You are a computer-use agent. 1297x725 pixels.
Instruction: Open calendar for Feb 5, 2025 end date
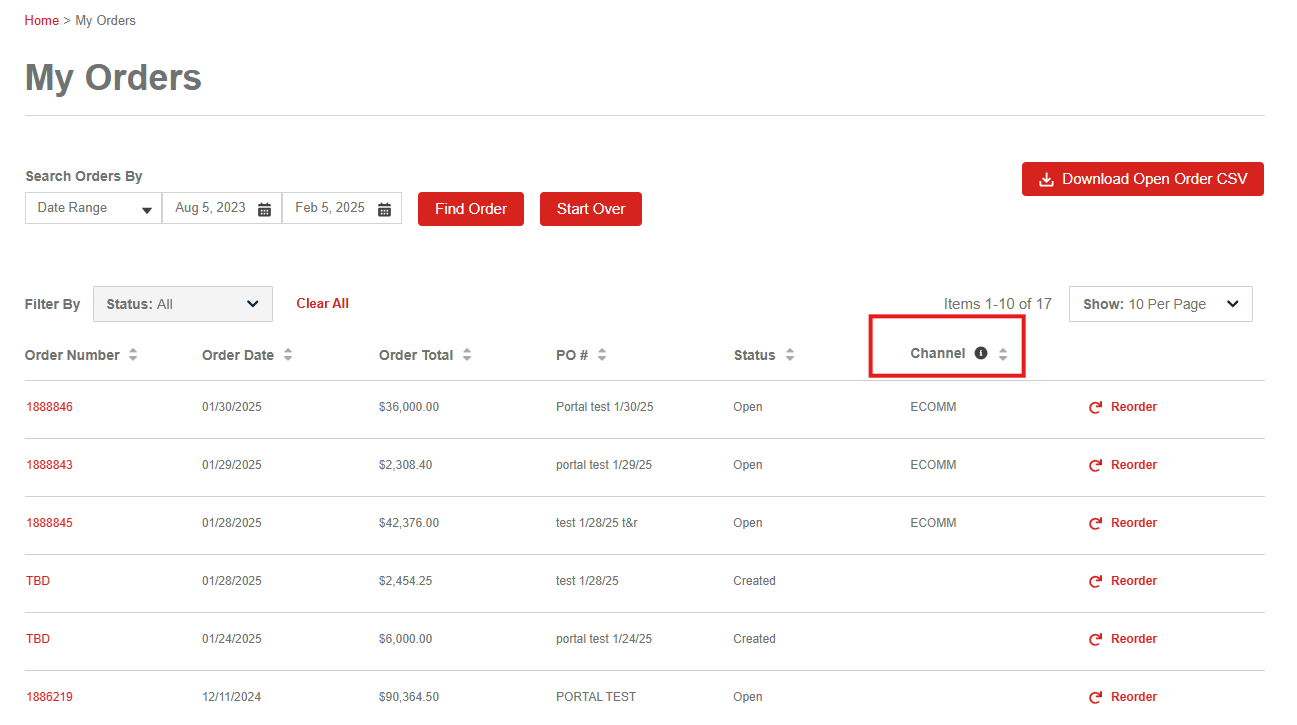(x=385, y=209)
